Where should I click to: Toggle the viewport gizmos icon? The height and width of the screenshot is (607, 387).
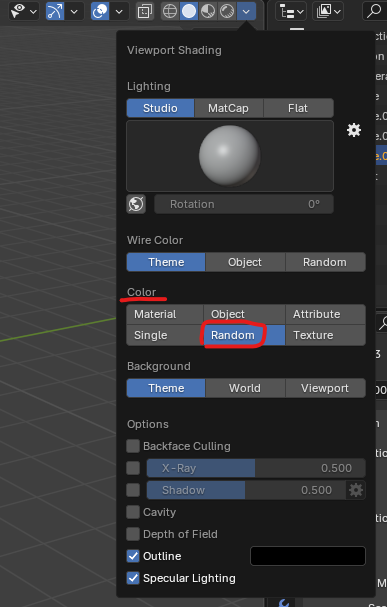point(55,11)
